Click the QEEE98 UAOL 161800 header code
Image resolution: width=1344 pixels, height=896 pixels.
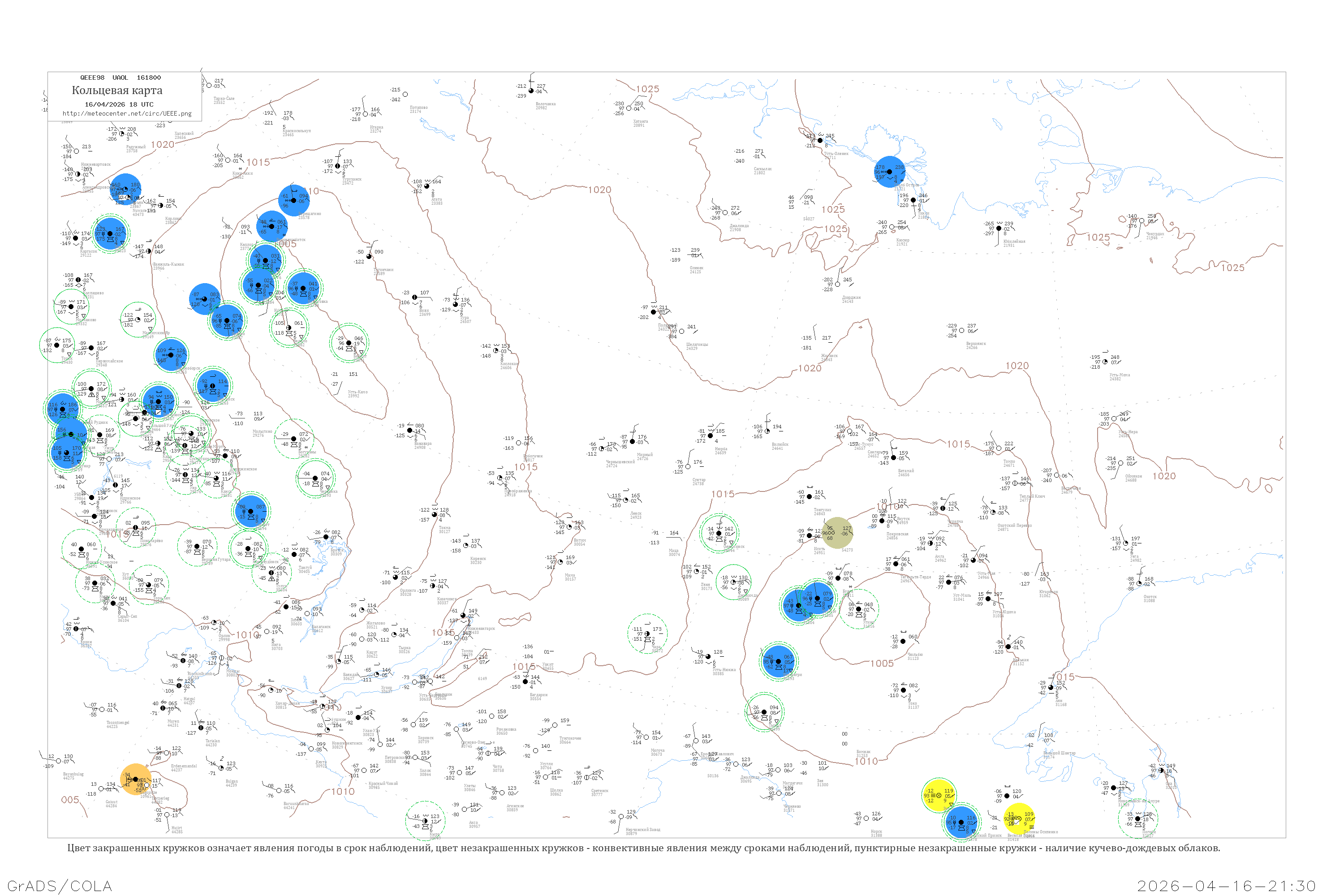click(x=120, y=78)
